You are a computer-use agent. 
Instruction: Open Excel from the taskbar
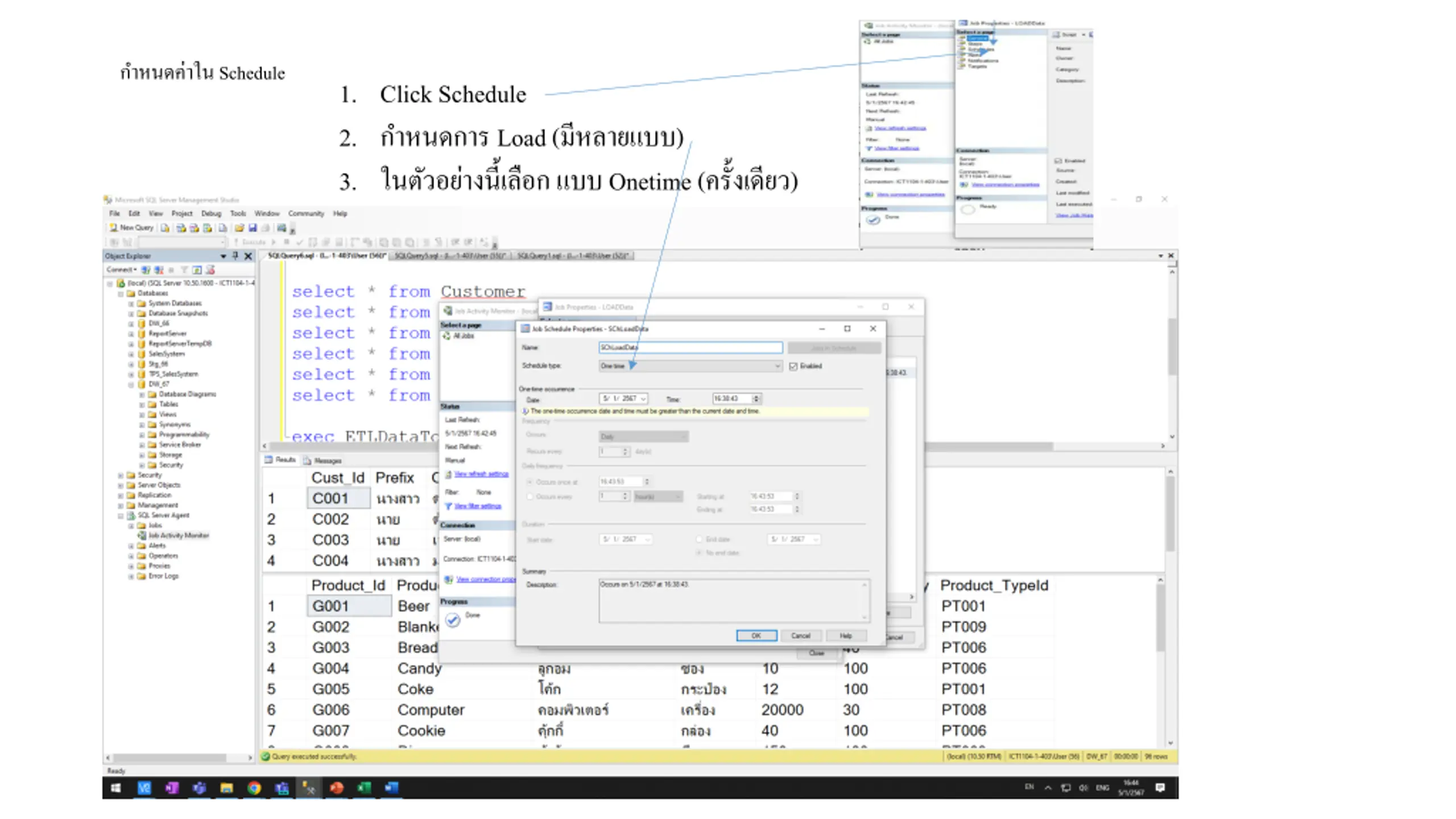pos(364,788)
